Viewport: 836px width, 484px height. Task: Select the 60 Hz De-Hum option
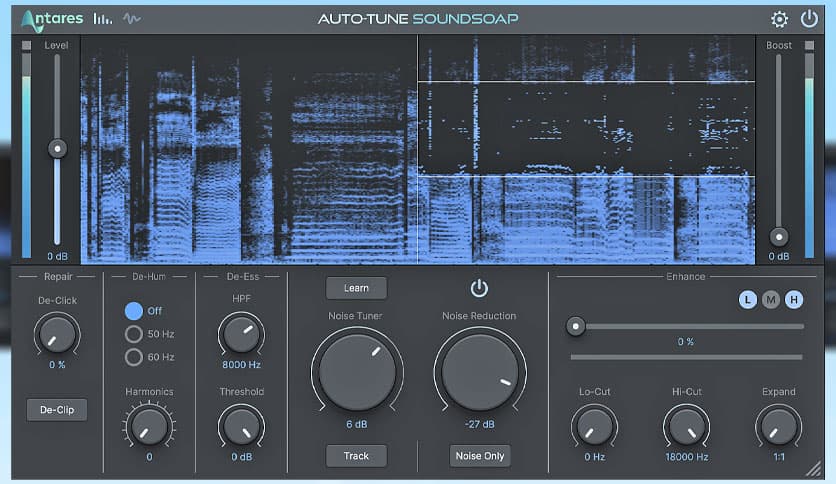(x=133, y=357)
